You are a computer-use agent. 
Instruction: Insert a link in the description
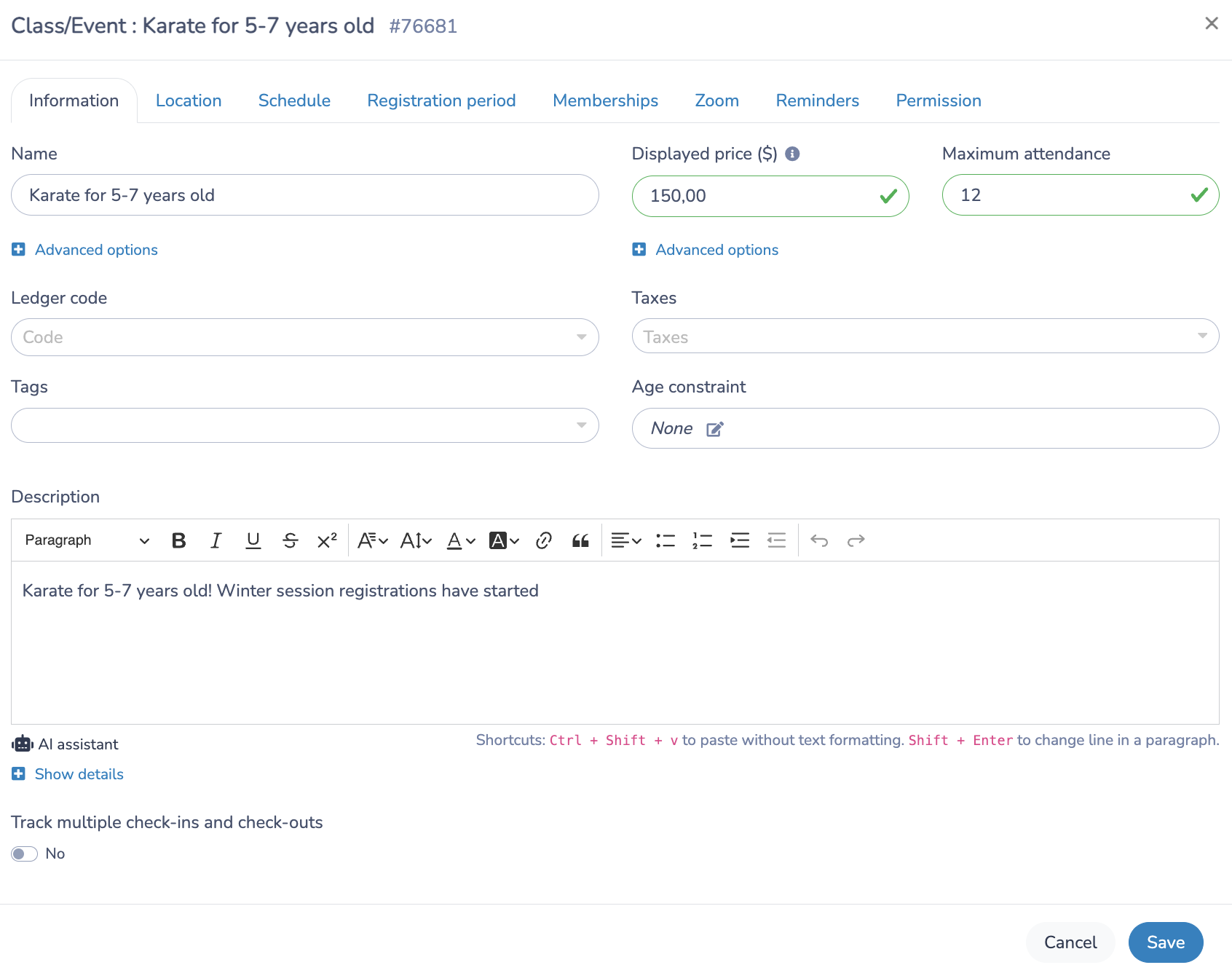(543, 540)
